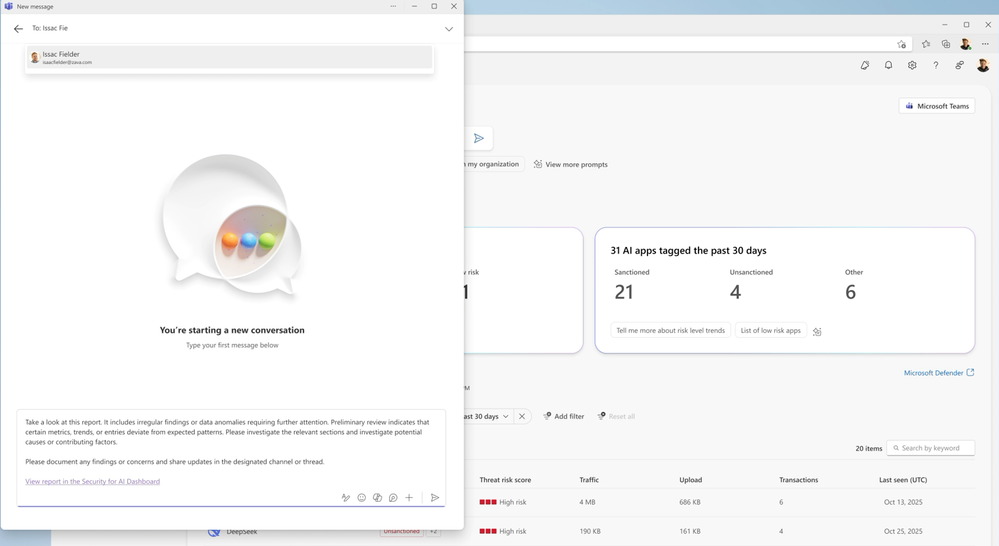Click the '+2' tag on DeepSeek row
This screenshot has height=546, width=999.
433,531
